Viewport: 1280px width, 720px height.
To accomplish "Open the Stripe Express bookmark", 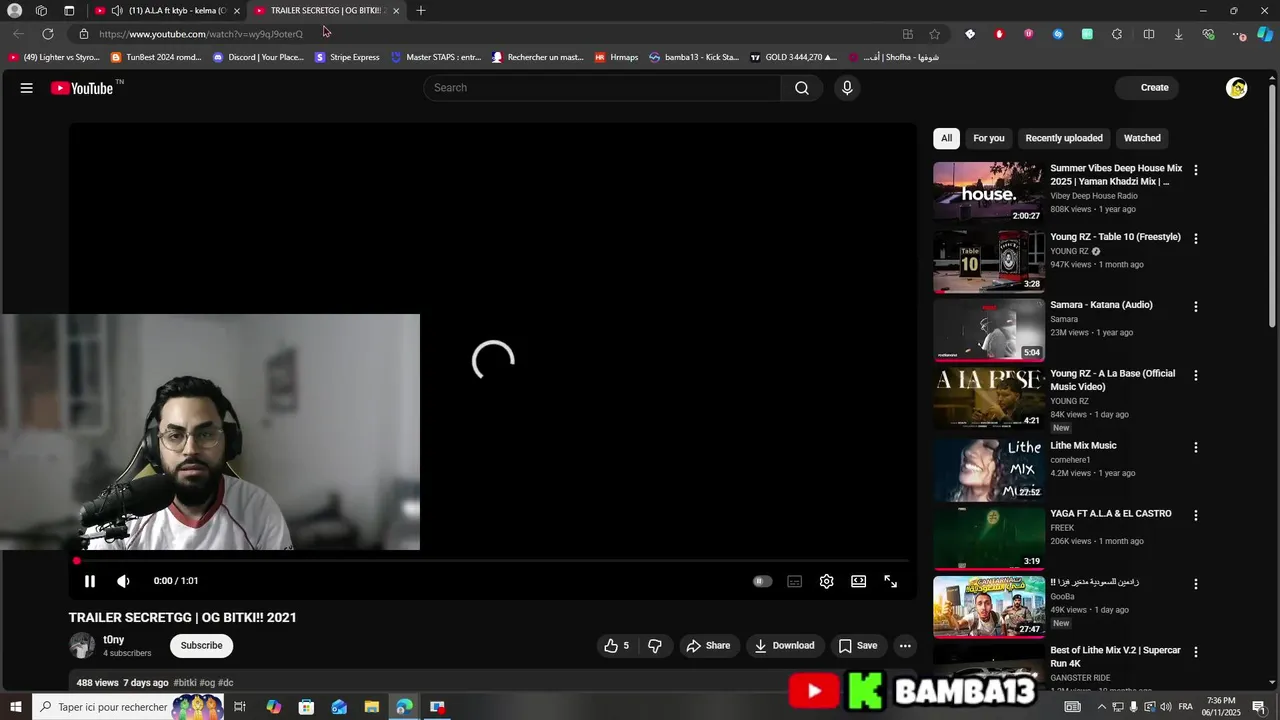I will point(347,57).
